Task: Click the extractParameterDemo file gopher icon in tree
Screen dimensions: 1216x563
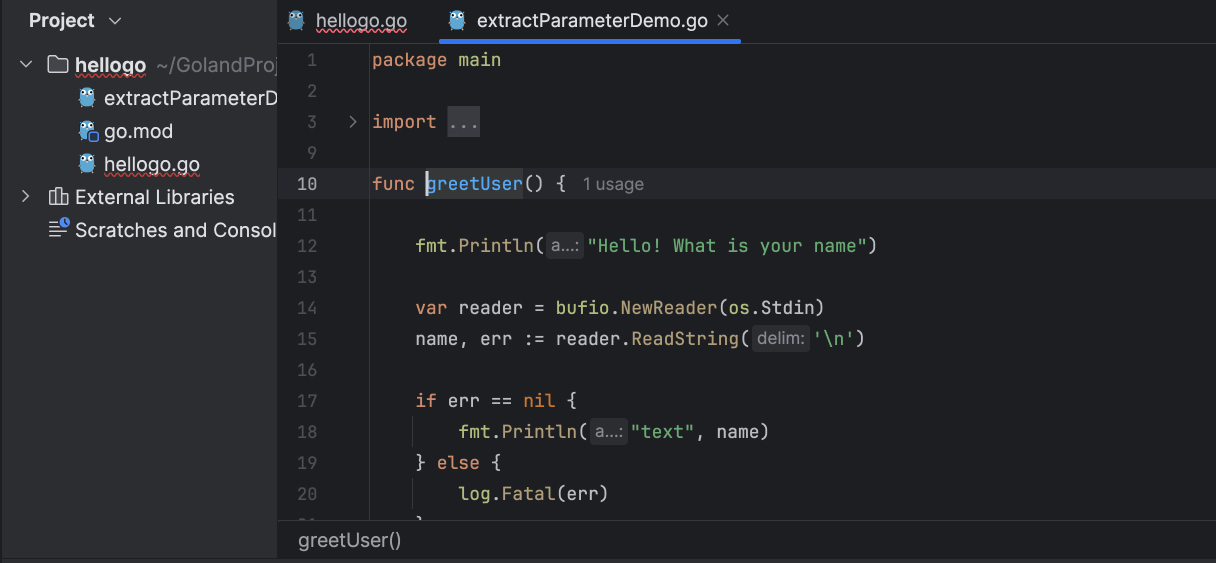Action: pyautogui.click(x=88, y=98)
